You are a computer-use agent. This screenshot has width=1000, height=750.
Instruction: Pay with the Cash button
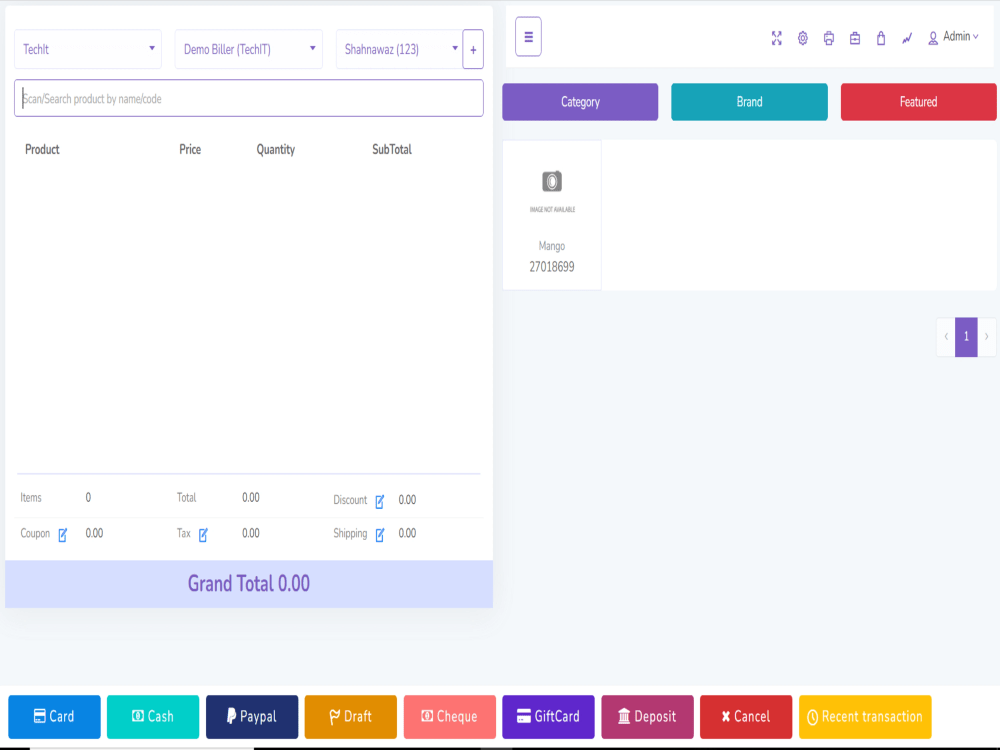click(x=152, y=716)
